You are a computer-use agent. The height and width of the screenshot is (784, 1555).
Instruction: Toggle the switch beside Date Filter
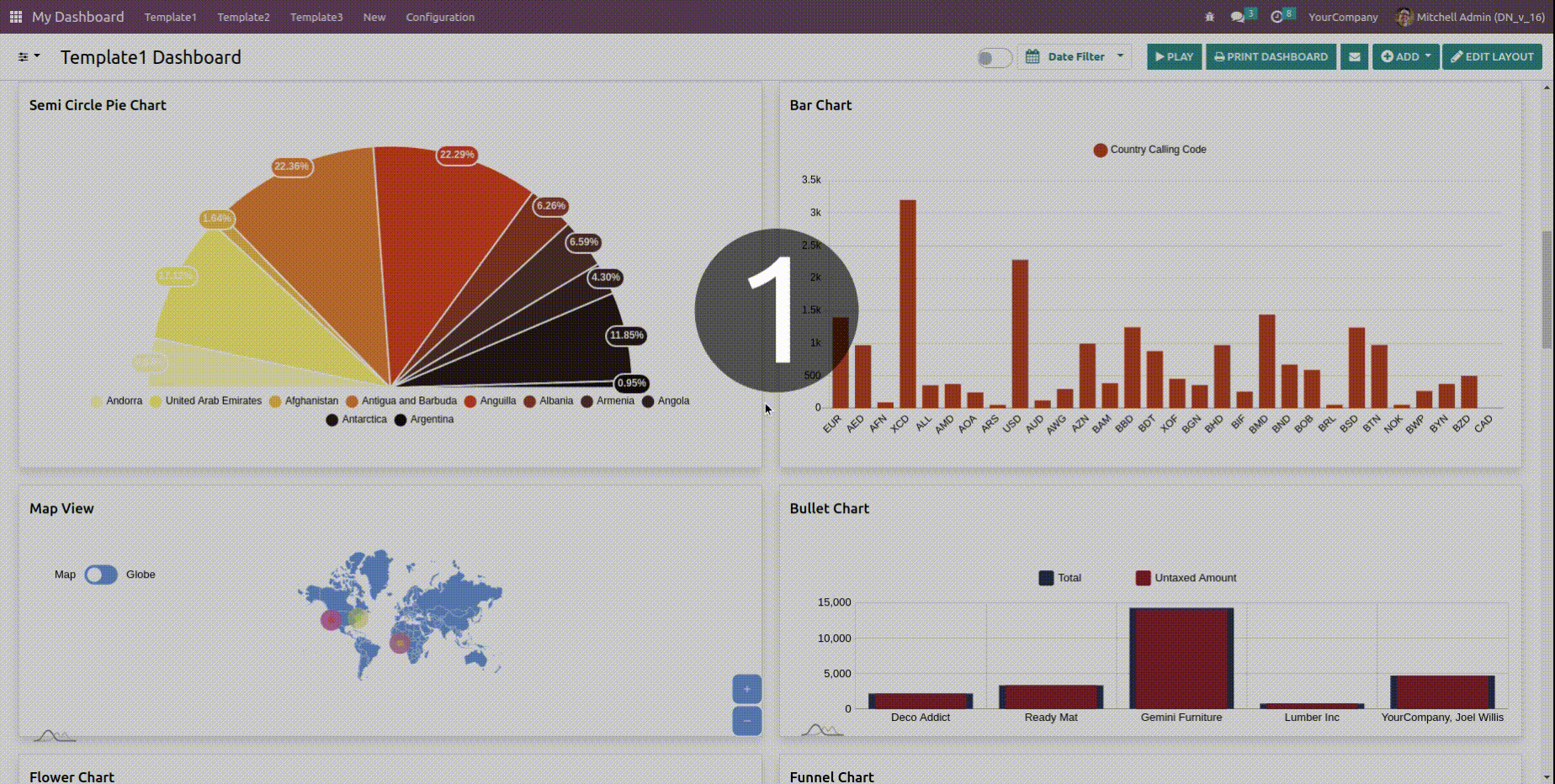pyautogui.click(x=994, y=58)
